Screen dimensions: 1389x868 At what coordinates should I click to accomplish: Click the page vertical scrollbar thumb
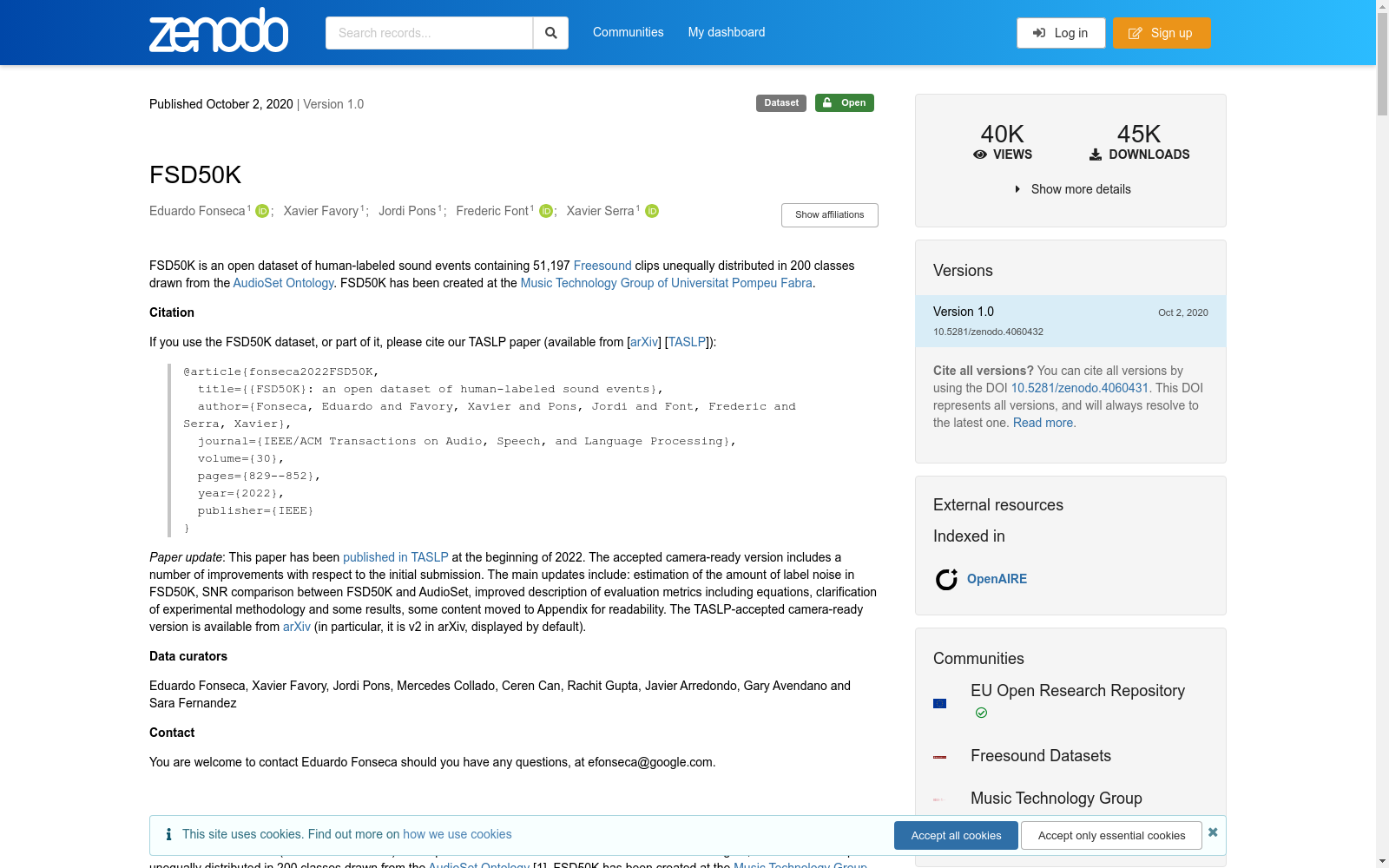[x=1382, y=64]
